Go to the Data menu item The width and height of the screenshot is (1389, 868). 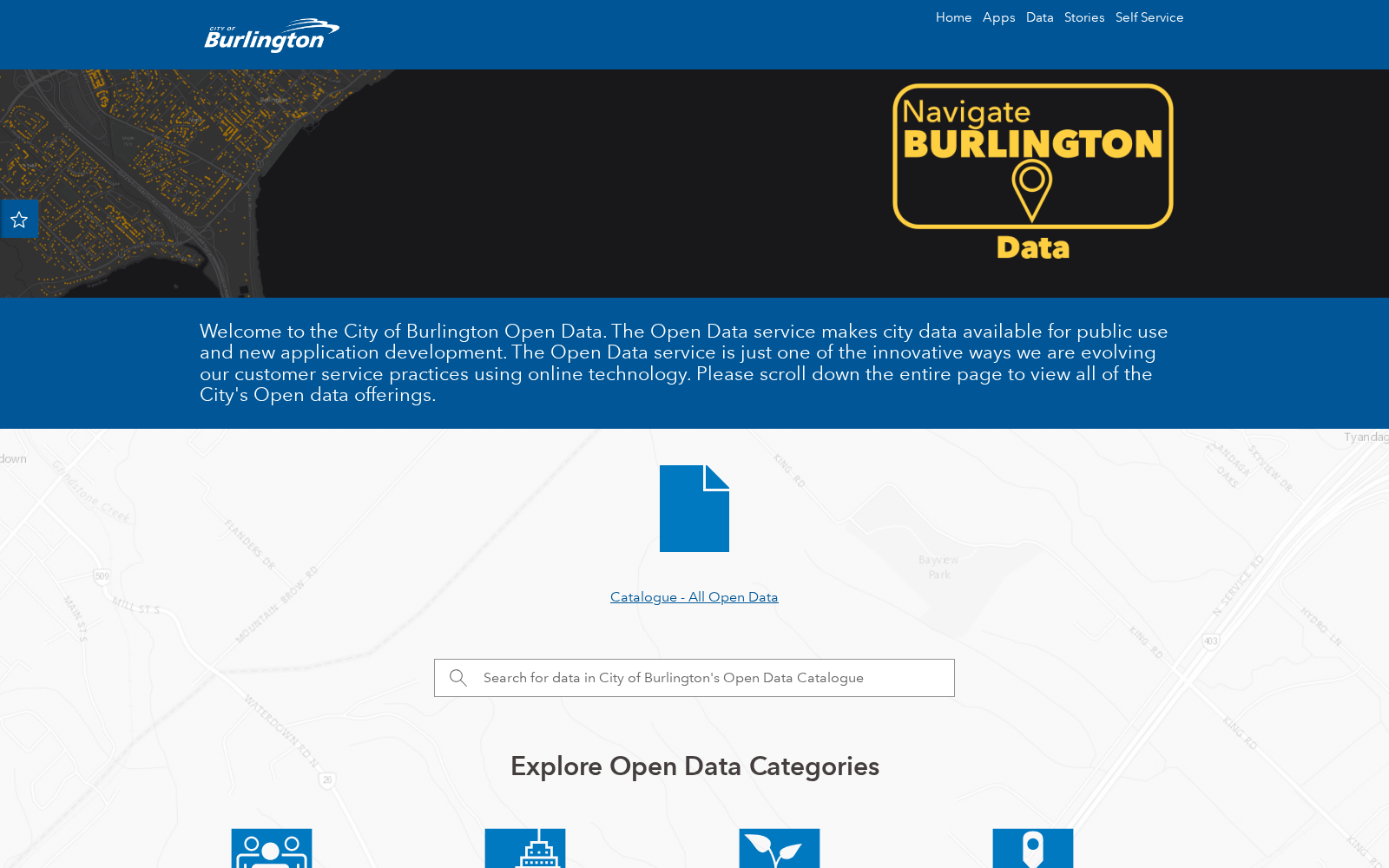click(x=1039, y=17)
